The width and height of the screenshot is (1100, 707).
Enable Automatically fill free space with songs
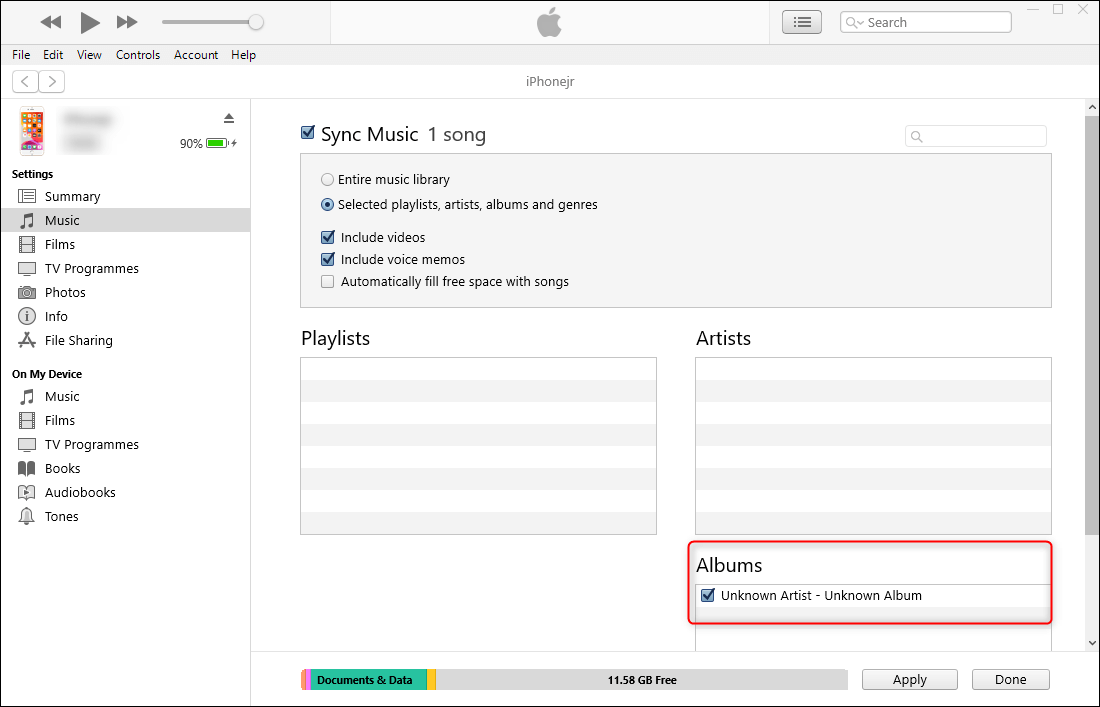pos(328,282)
